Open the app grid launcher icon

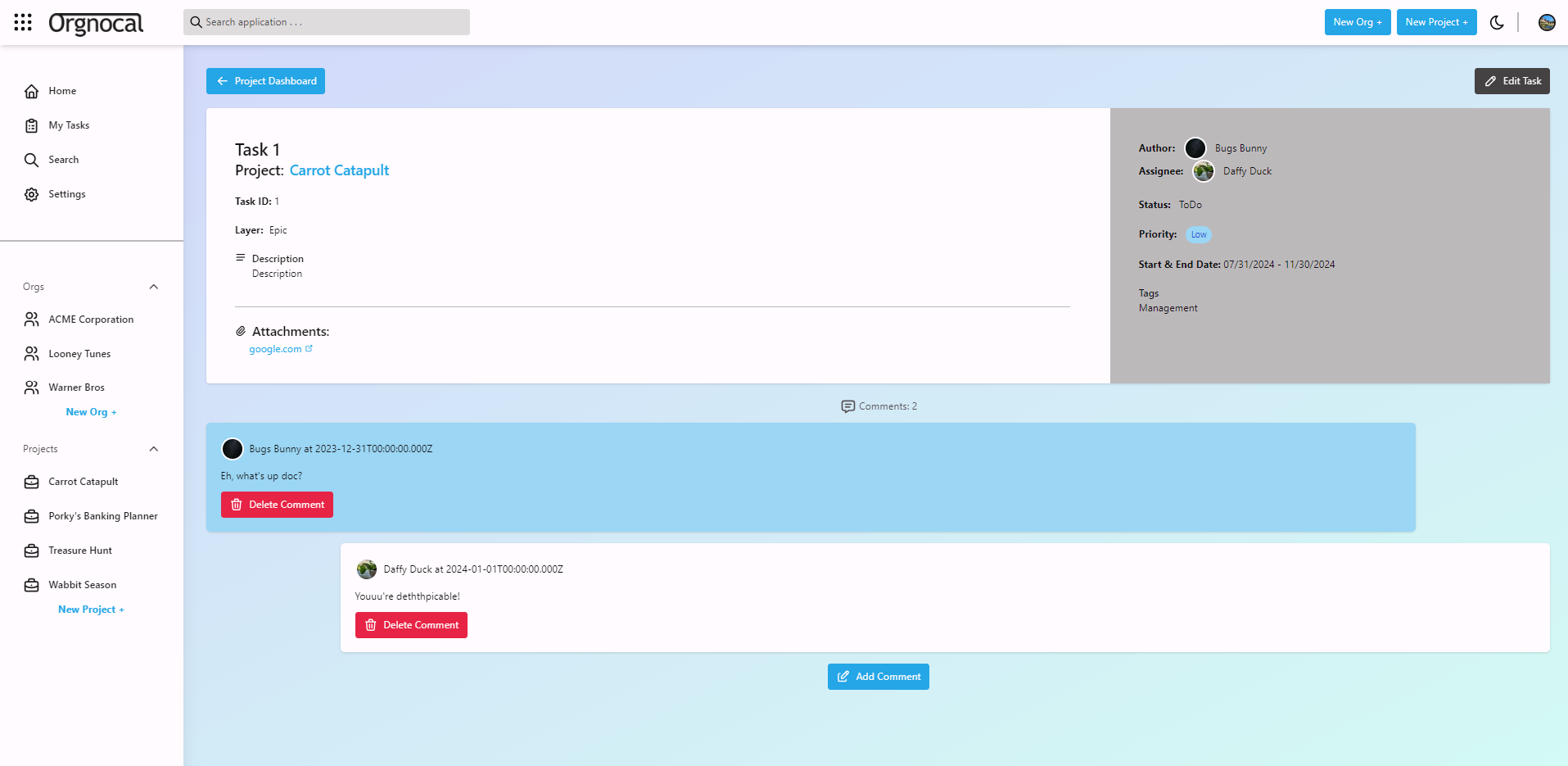pos(23,22)
